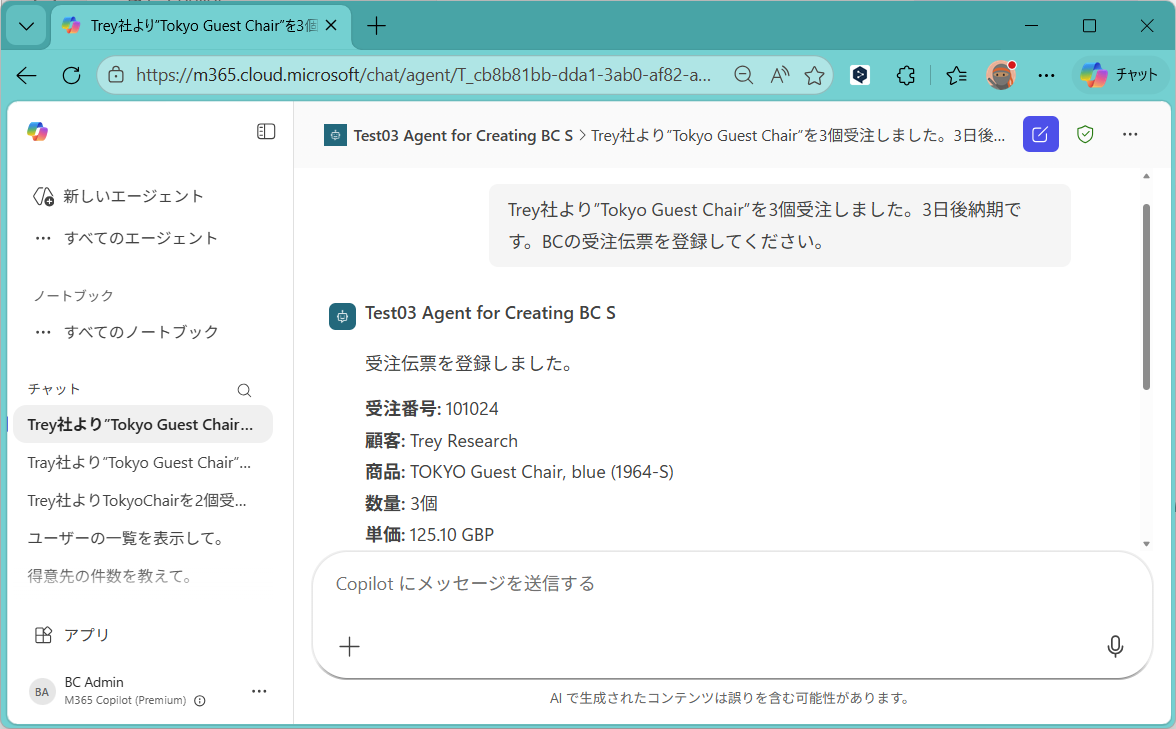View site information lock icon
This screenshot has height=729, width=1176.
click(116, 75)
